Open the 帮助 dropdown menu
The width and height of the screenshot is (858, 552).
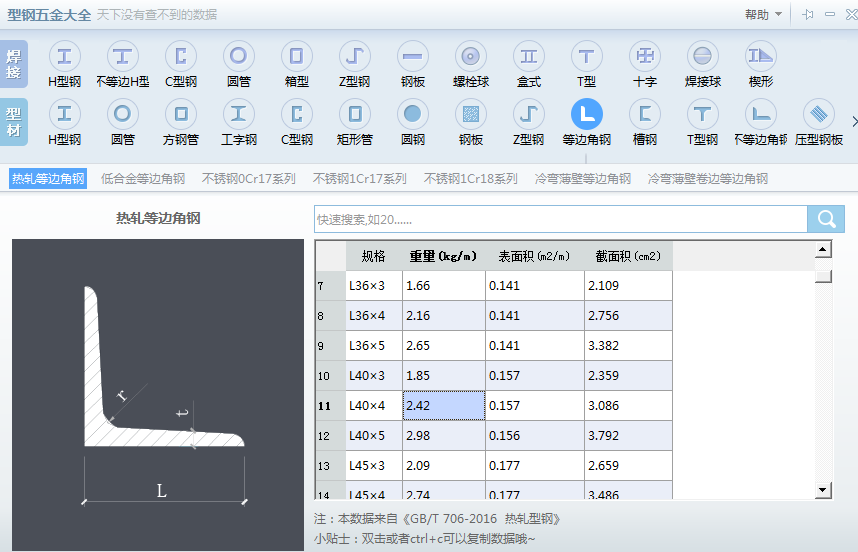(x=763, y=15)
